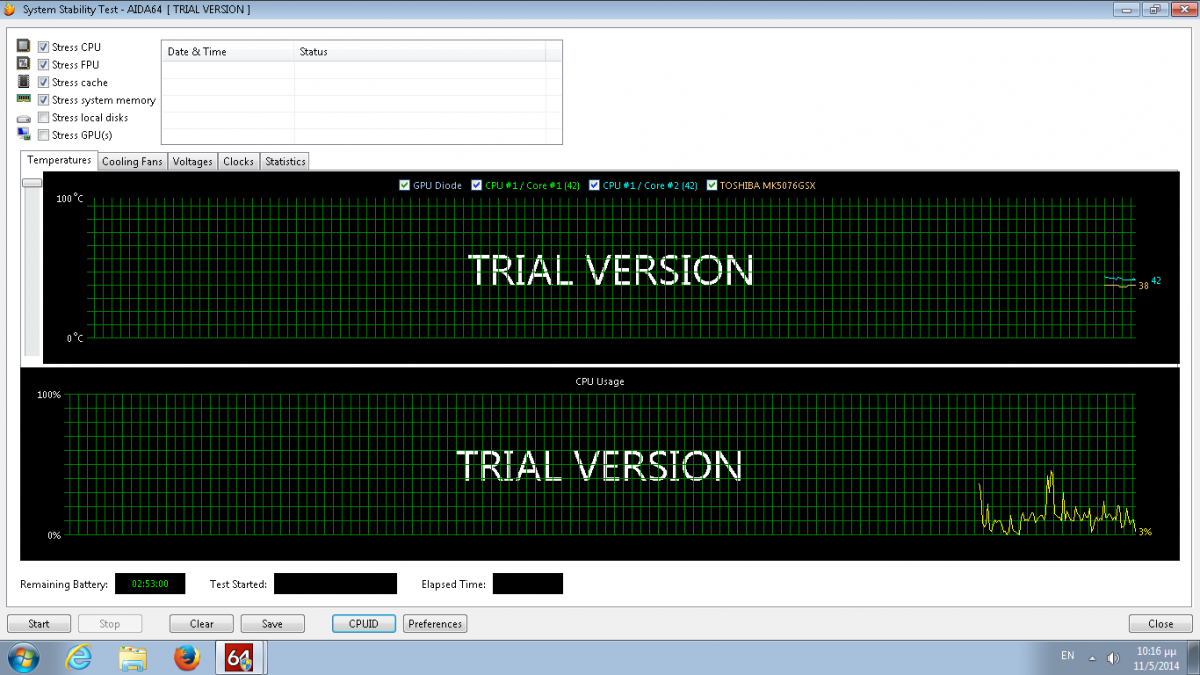Click the Elapsed Time field
The image size is (1200, 675).
528,583
